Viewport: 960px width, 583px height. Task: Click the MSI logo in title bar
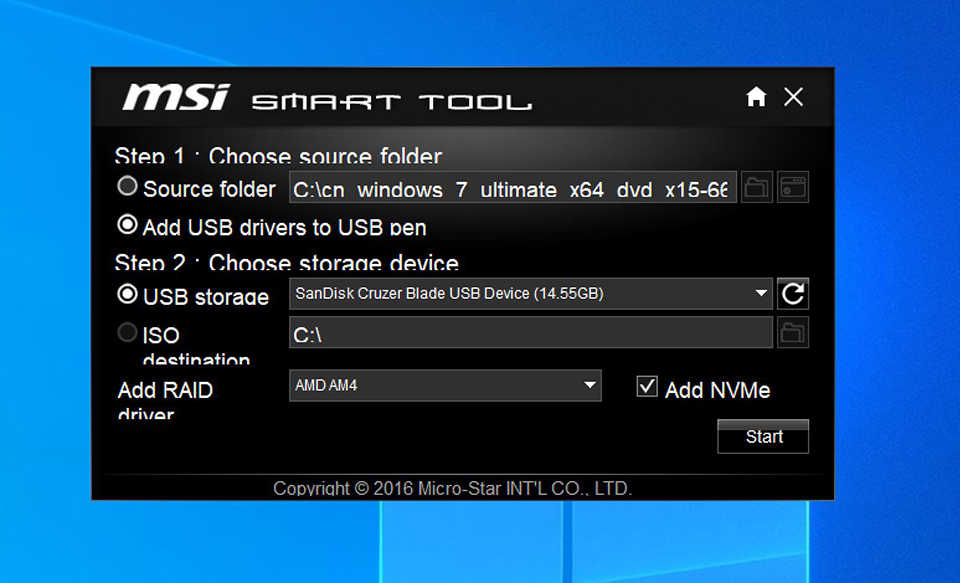click(x=176, y=97)
